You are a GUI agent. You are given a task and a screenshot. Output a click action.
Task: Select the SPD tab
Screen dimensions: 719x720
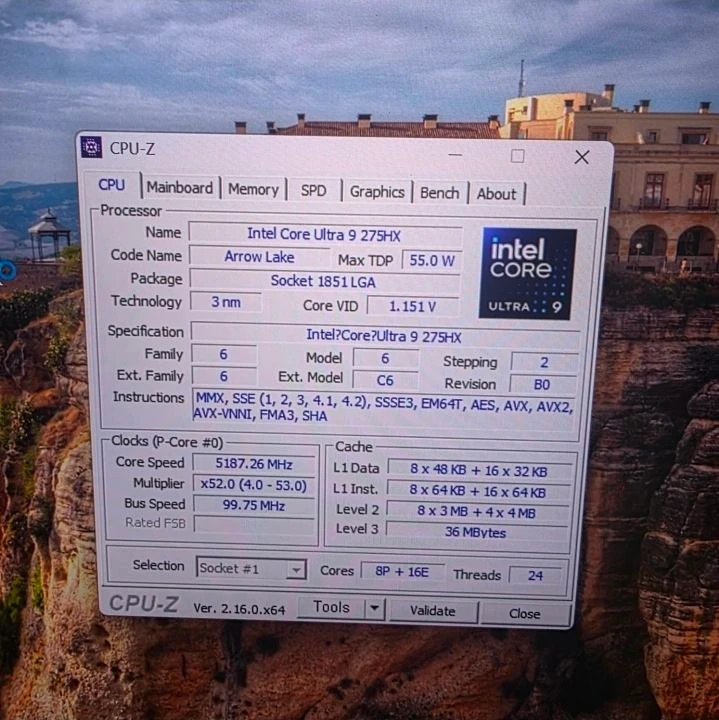(314, 191)
